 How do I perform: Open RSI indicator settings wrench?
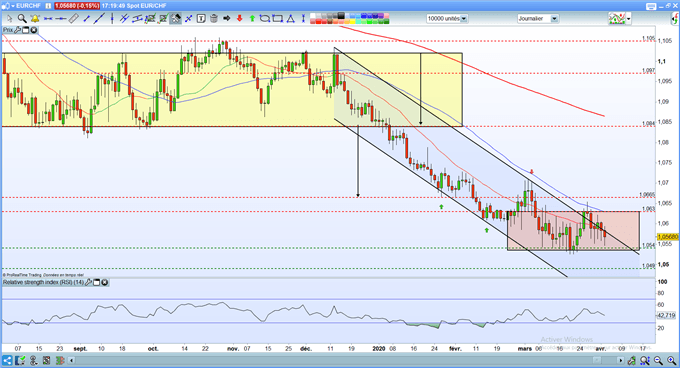(88, 282)
